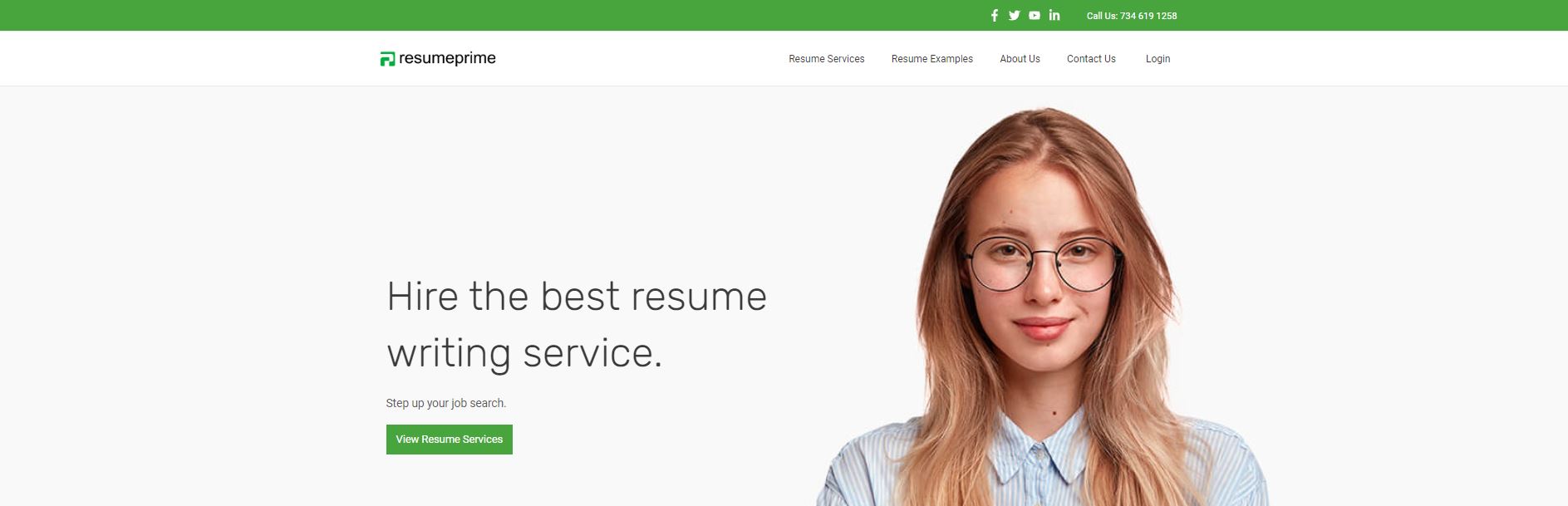Click the Twitter bird icon
This screenshot has height=506, width=1568.
1014,16
